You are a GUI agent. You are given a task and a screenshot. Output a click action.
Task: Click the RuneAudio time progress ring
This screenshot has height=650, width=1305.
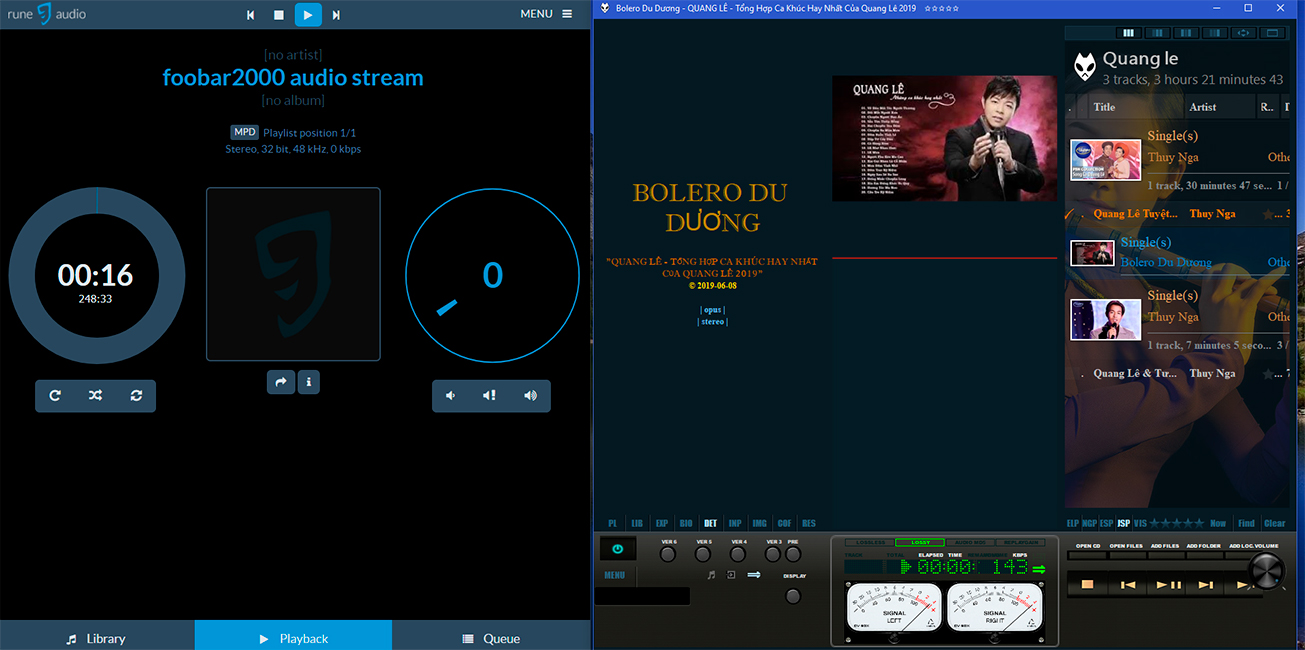[97, 277]
